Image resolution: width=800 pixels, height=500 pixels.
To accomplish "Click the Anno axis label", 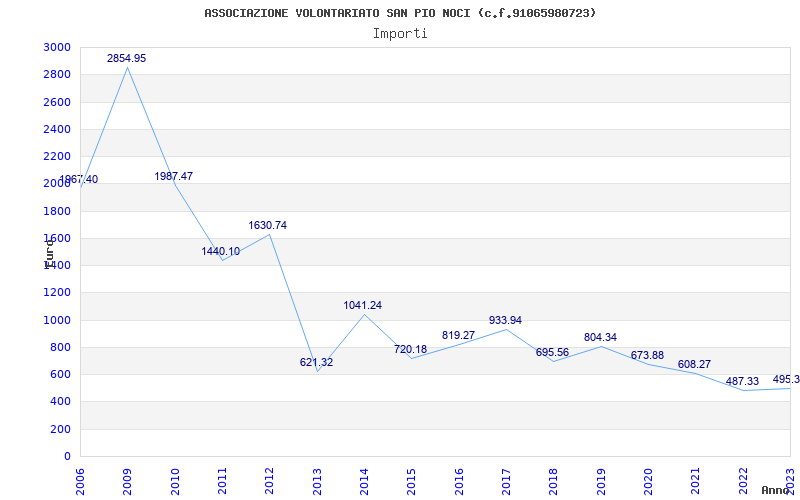I will pos(776,490).
